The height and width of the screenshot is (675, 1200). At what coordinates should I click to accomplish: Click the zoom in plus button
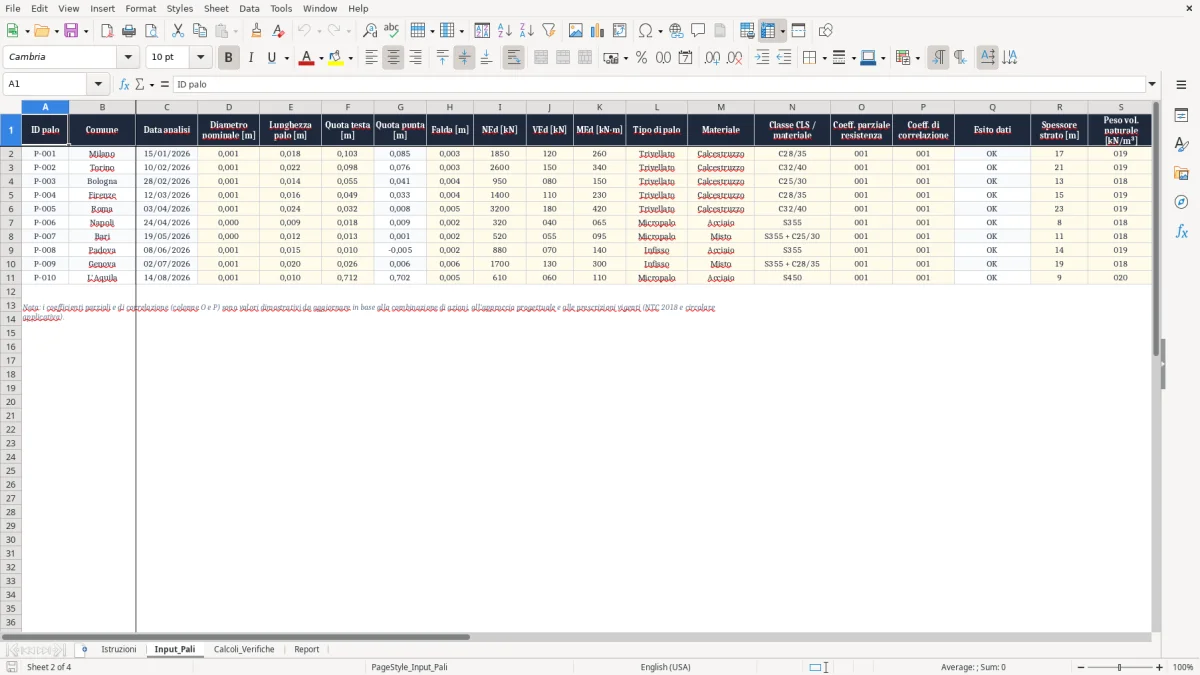click(x=1160, y=667)
